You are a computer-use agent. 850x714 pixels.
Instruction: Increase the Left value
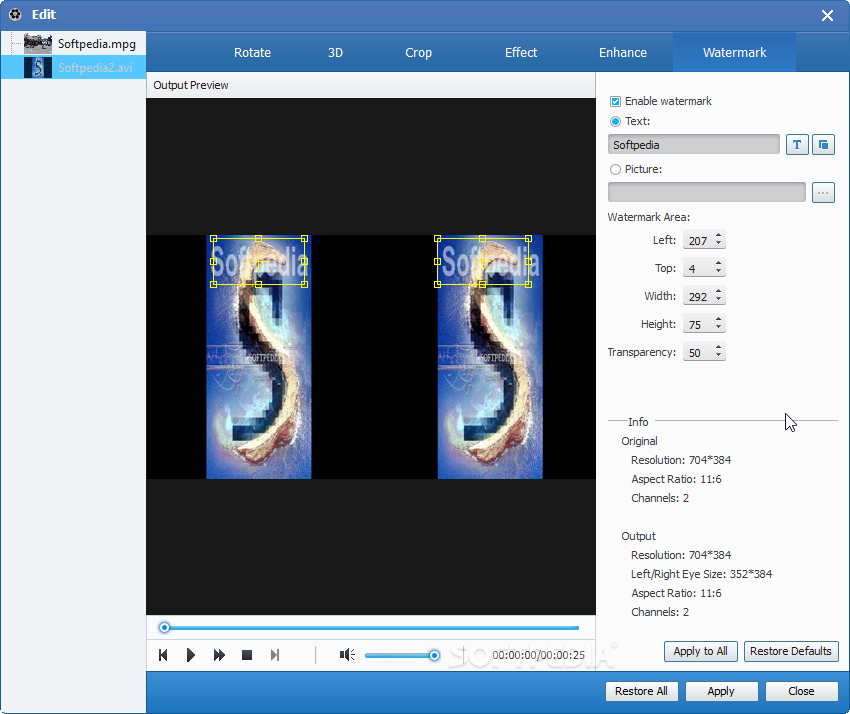[718, 236]
